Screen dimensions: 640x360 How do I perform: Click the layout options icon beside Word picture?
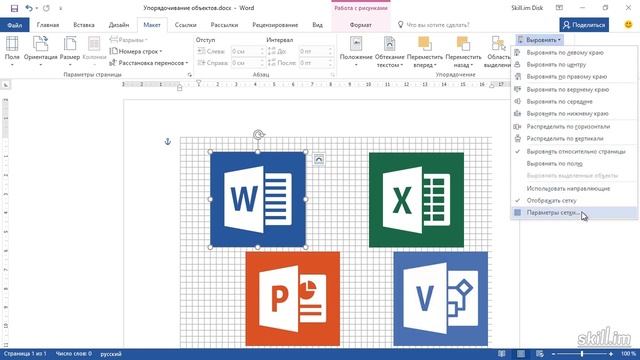[x=319, y=159]
